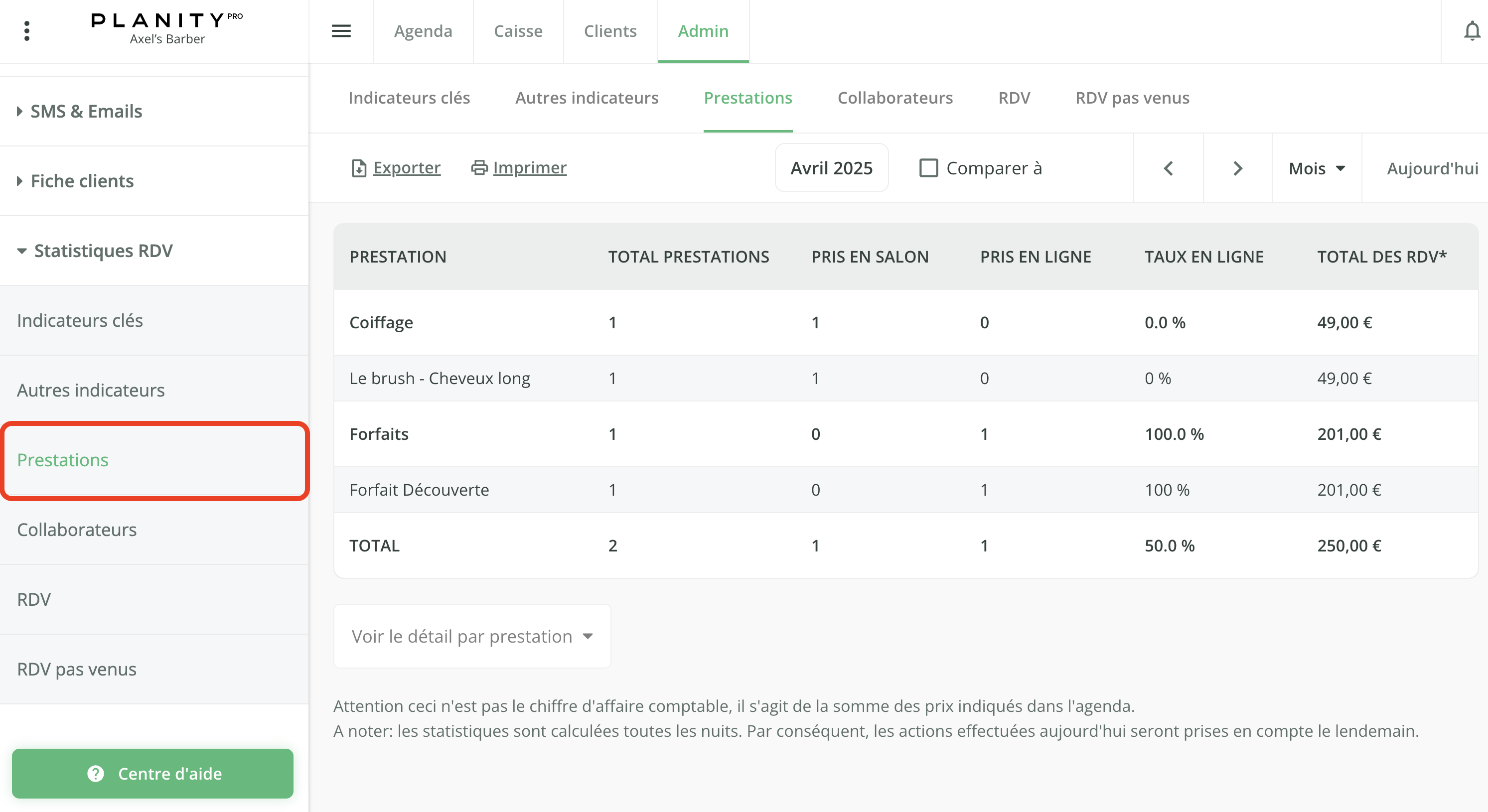
Task: Enable the Comparer à checkbox
Action: pos(928,168)
